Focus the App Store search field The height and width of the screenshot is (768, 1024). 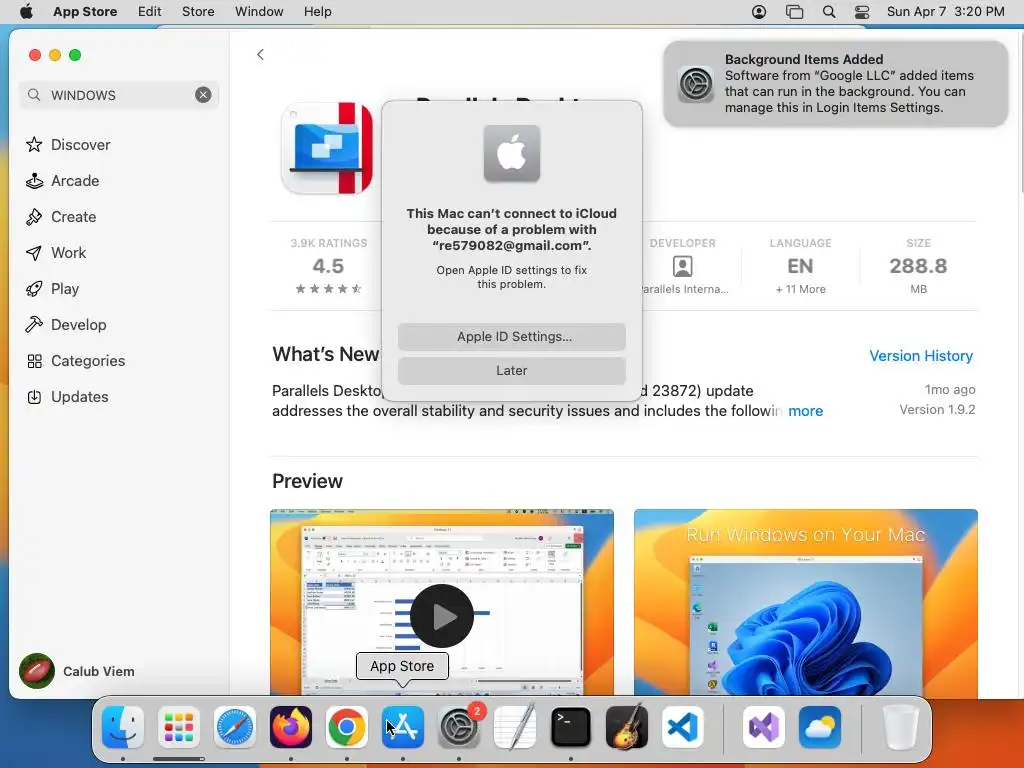(x=118, y=95)
